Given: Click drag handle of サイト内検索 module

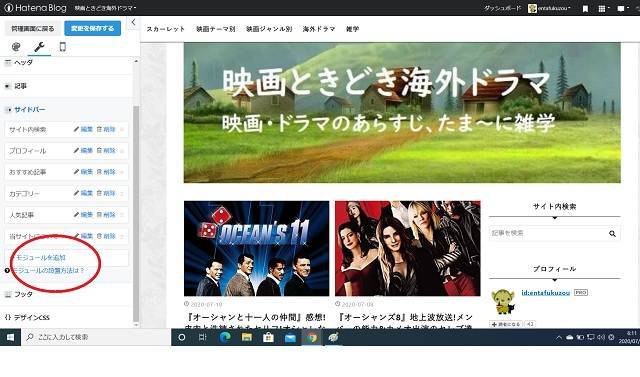Looking at the screenshot, I should (122, 130).
